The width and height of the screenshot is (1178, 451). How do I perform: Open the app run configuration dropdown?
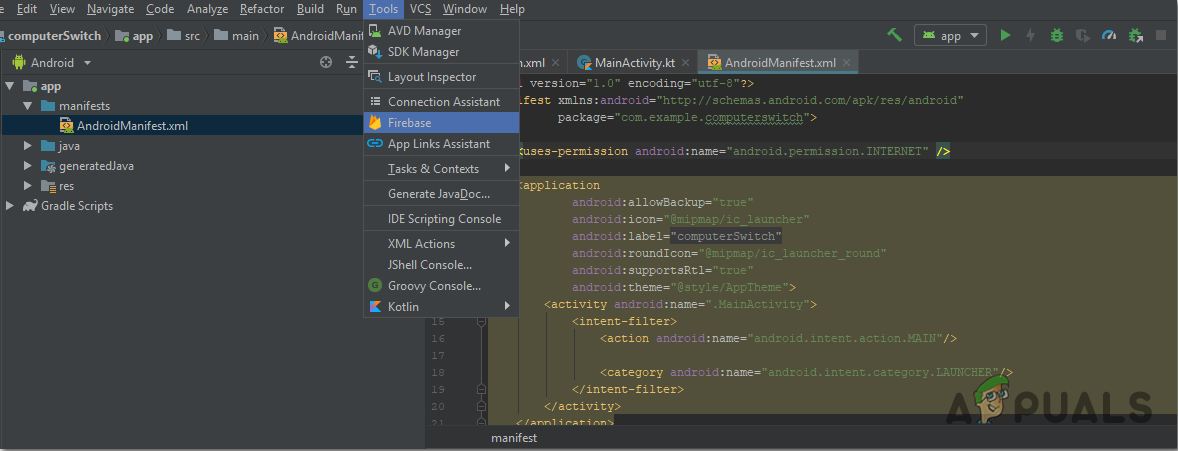point(950,35)
